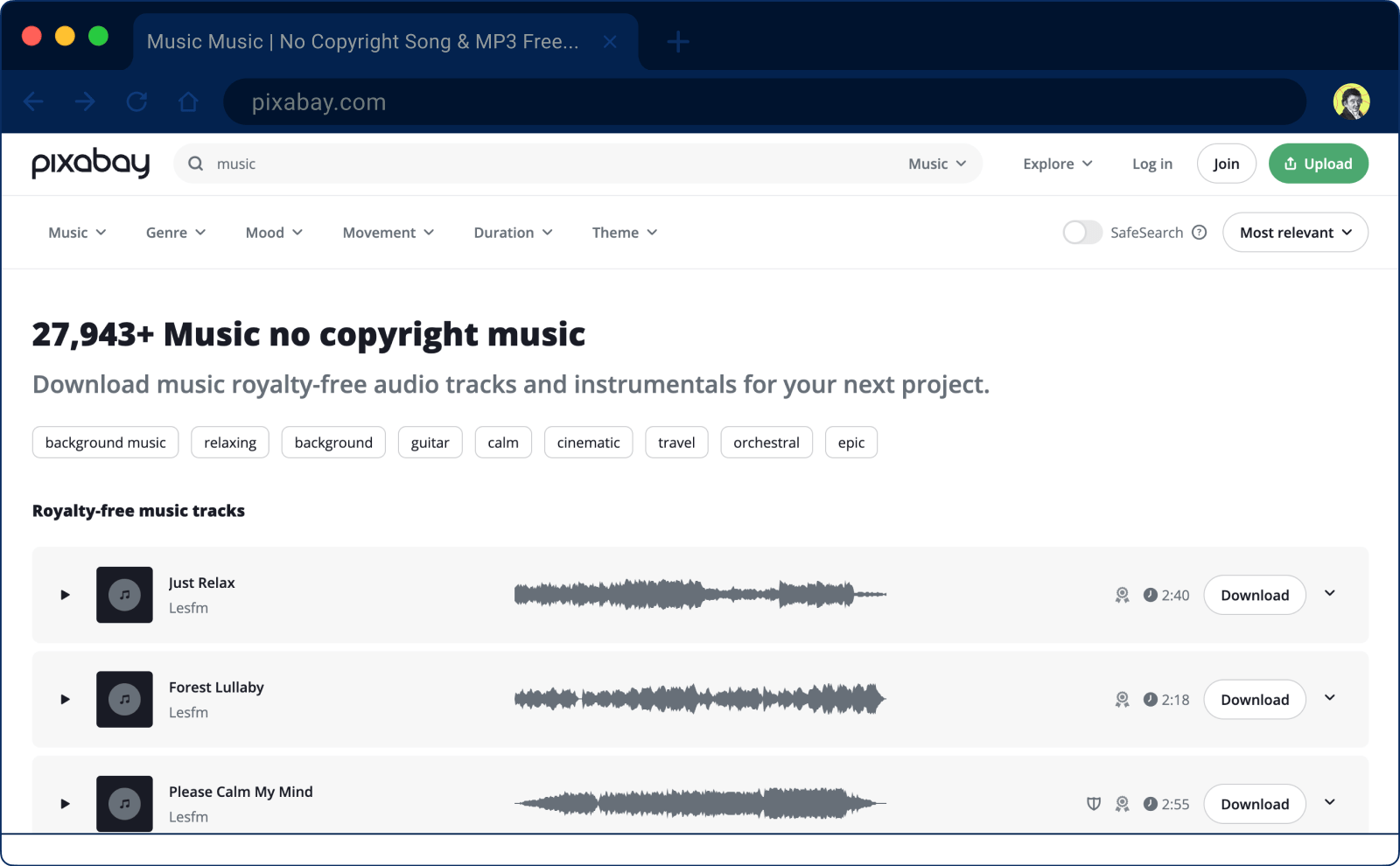Click the Pixabay logo
Image resolution: width=1400 pixels, height=866 pixels.
[90, 164]
